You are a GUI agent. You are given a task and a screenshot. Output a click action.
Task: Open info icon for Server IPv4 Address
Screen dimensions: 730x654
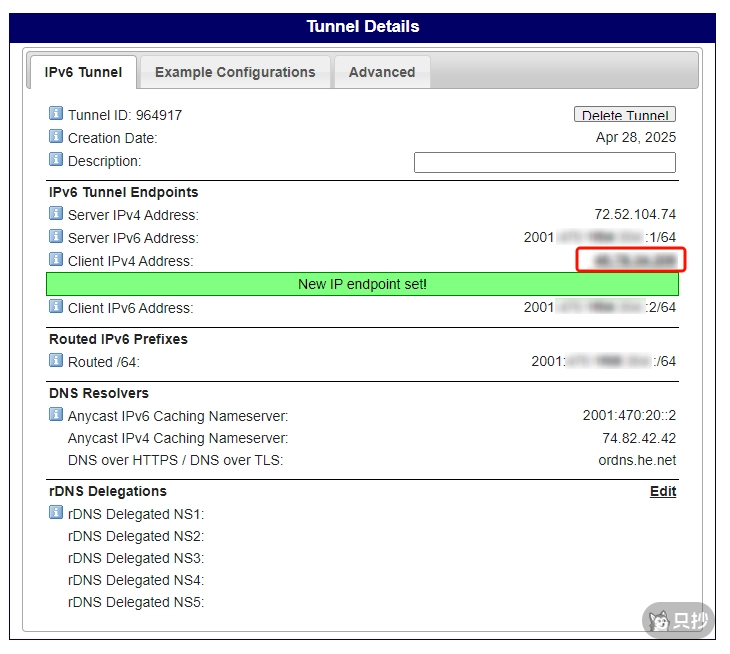pyautogui.click(x=56, y=214)
